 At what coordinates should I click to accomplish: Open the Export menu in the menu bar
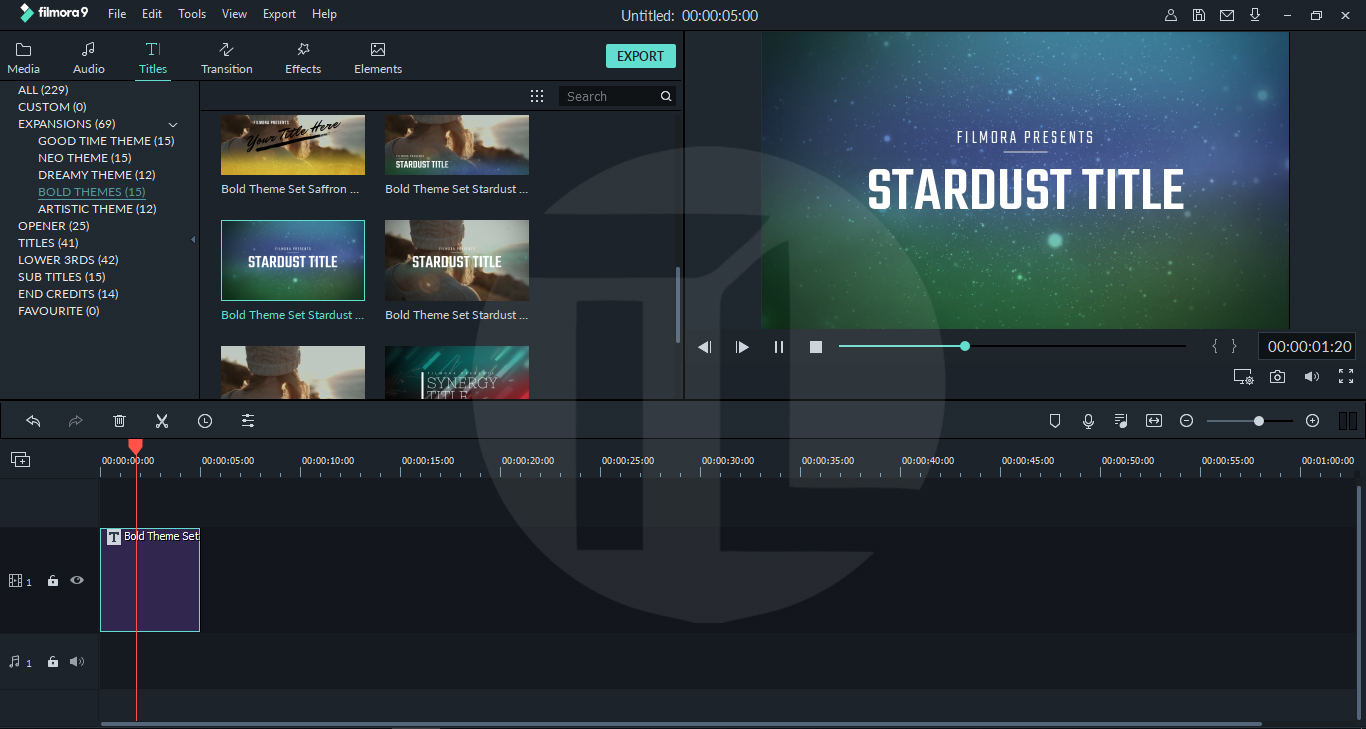point(279,13)
